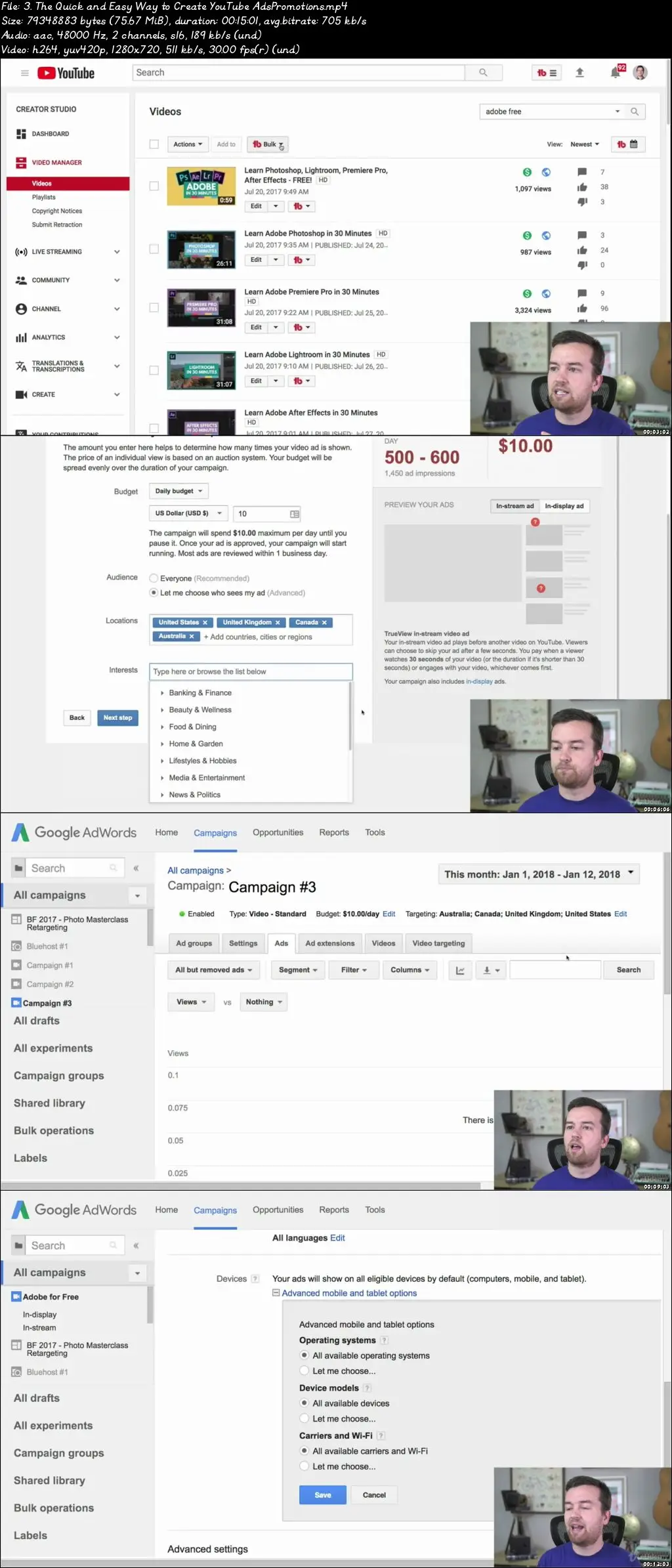Open 'Playlists' under Video Manager

click(x=44, y=198)
